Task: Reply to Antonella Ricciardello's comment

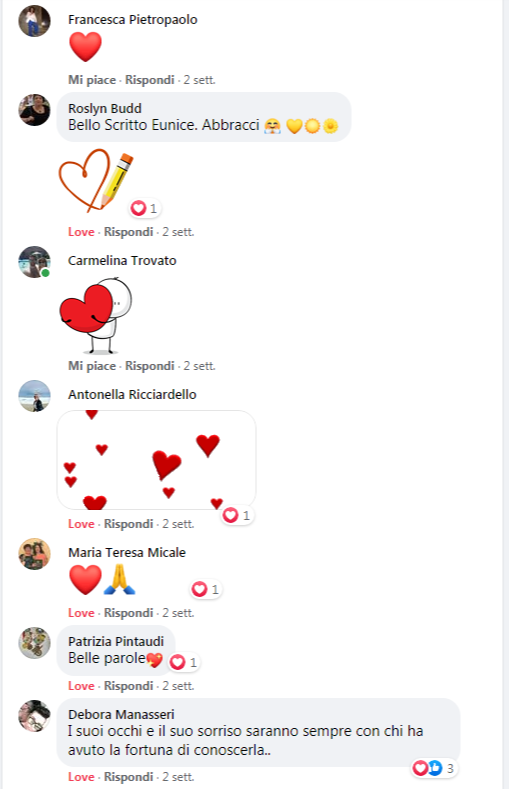Action: tap(128, 524)
